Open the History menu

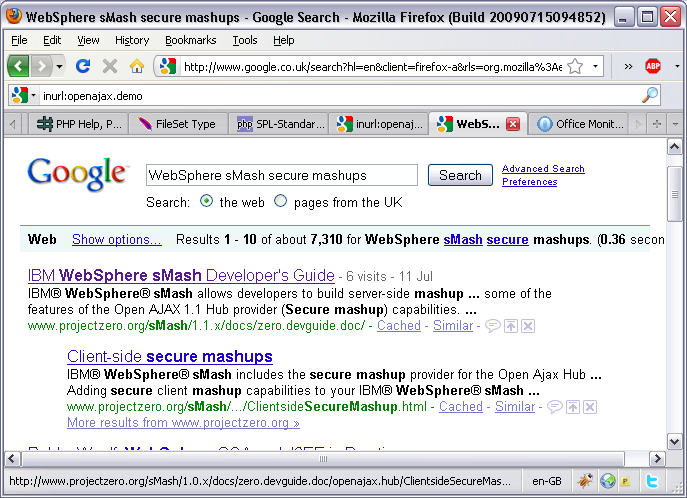click(x=132, y=40)
